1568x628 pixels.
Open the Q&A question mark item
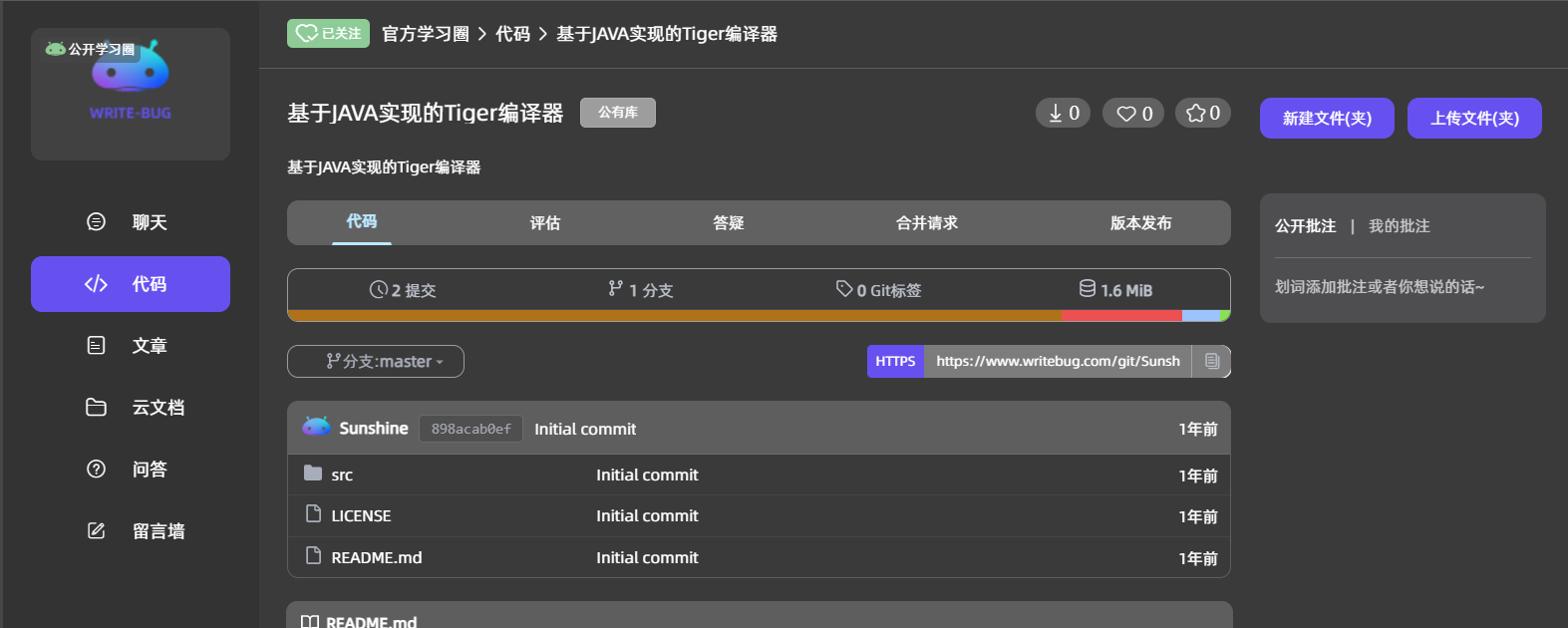click(x=131, y=470)
